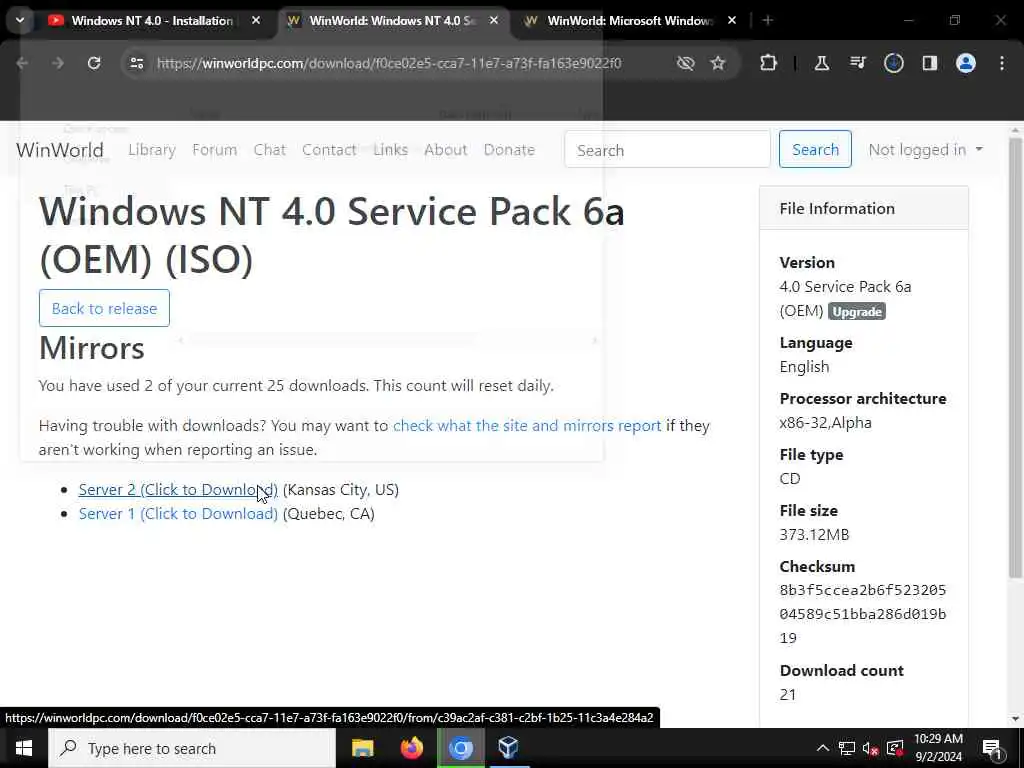The image size is (1024, 768).
Task: Click the browser forward arrow
Action: [x=57, y=63]
